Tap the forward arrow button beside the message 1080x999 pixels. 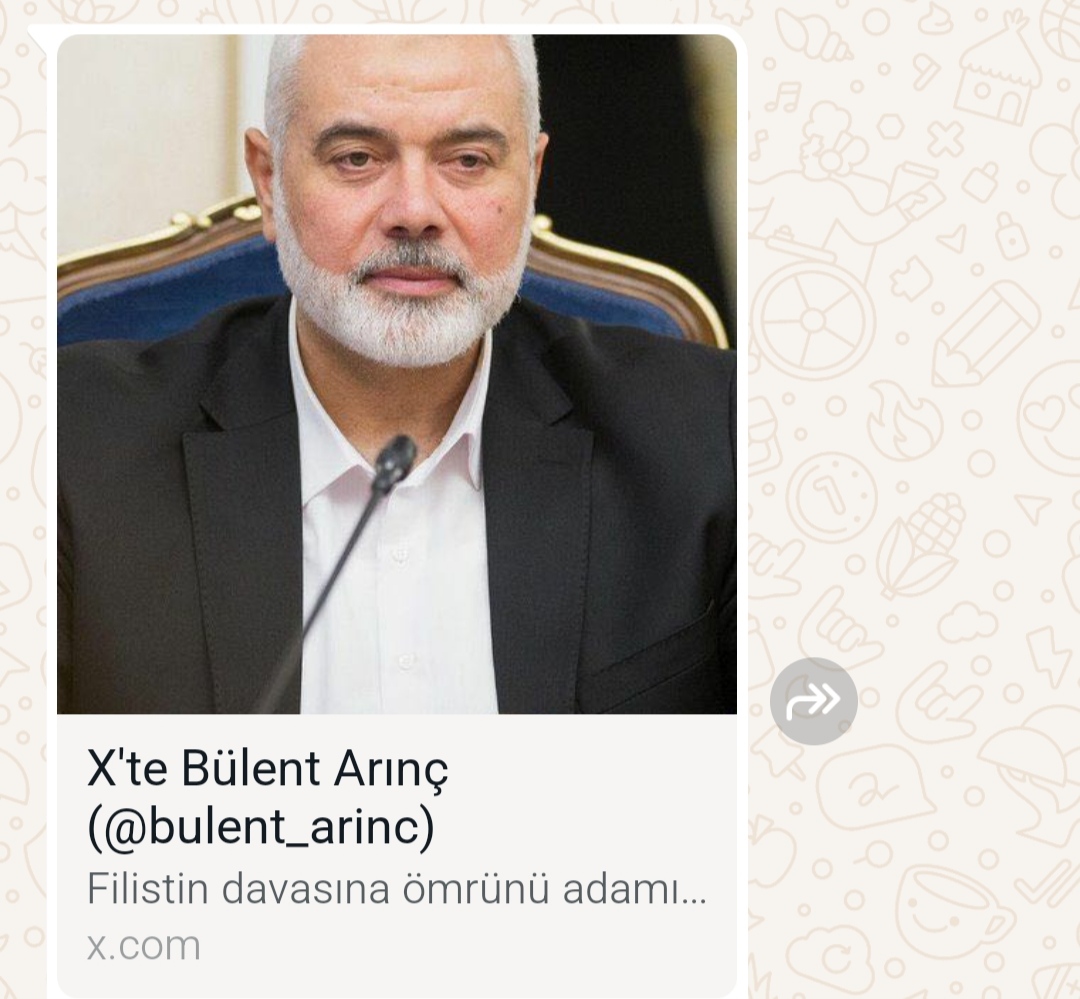tap(813, 701)
